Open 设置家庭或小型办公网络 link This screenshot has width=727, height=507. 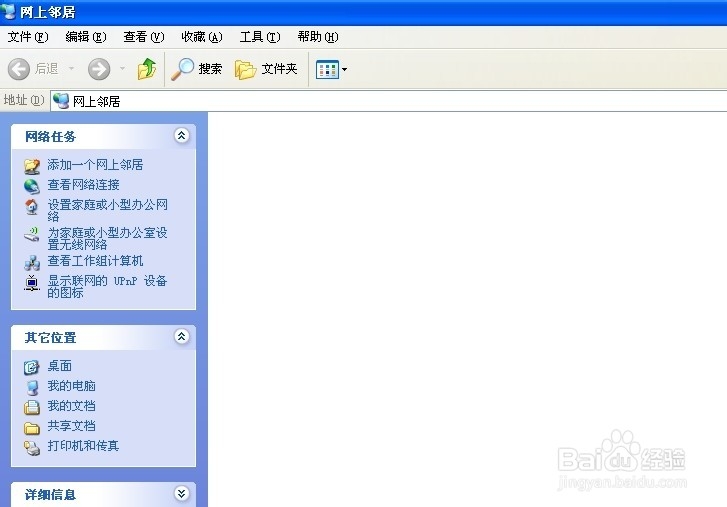pyautogui.click(x=108, y=210)
